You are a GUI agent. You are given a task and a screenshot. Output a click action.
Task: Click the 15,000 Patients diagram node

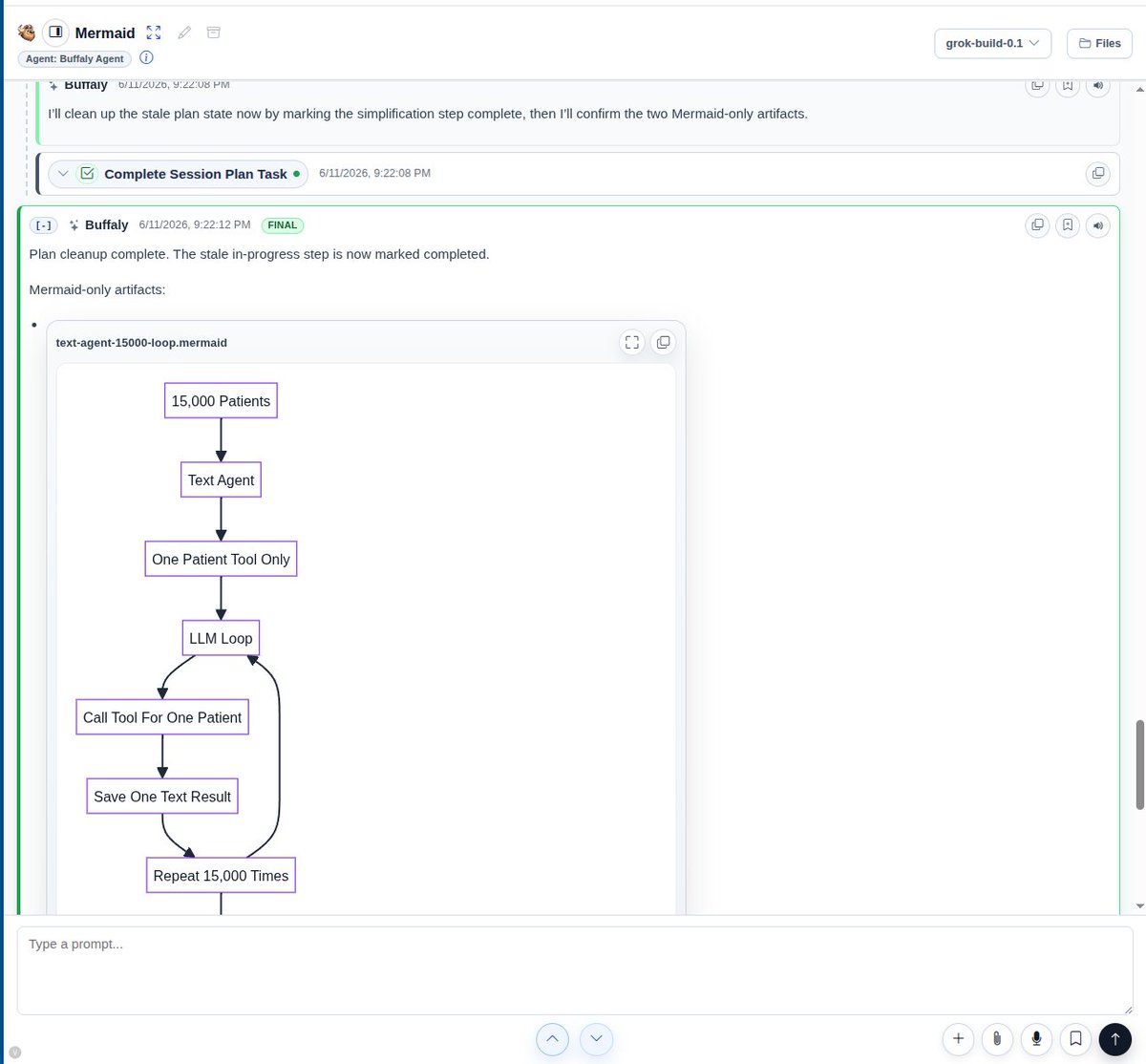pos(221,401)
